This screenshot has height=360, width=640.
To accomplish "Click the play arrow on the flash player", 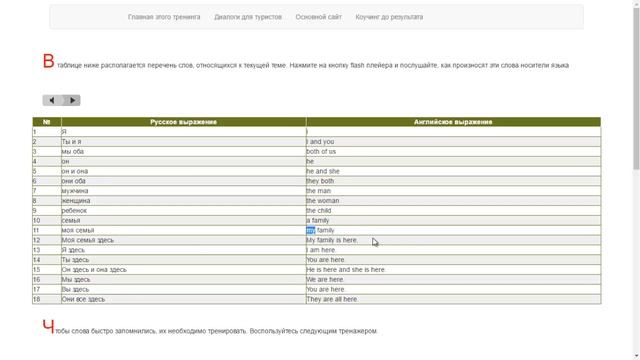I will 72,100.
